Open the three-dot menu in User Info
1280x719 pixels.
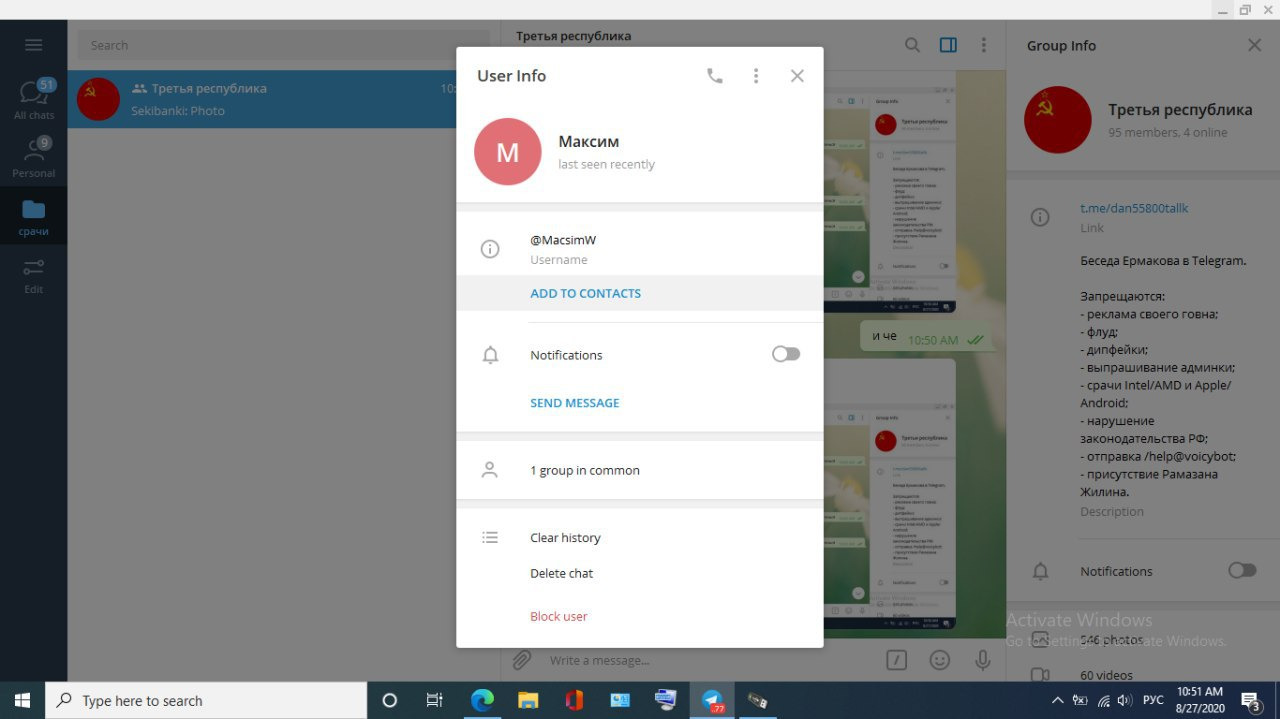pos(756,76)
